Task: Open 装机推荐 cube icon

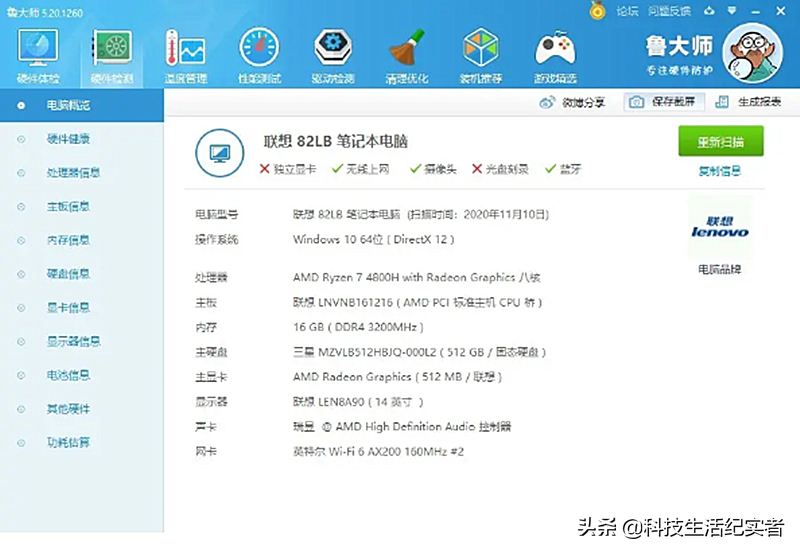Action: click(x=481, y=56)
